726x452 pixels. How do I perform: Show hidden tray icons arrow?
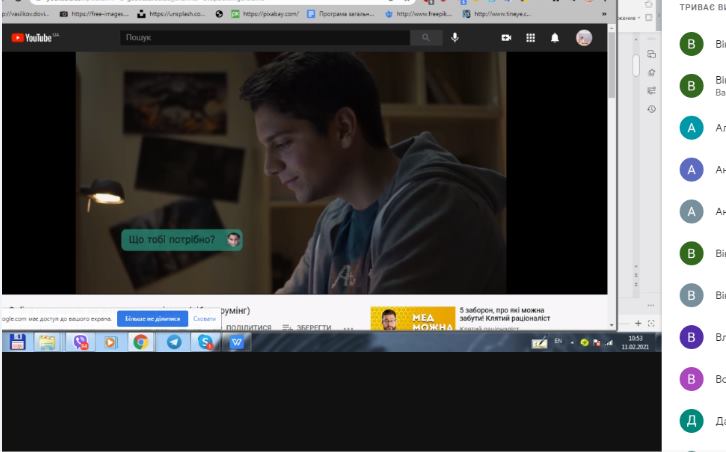click(x=572, y=343)
